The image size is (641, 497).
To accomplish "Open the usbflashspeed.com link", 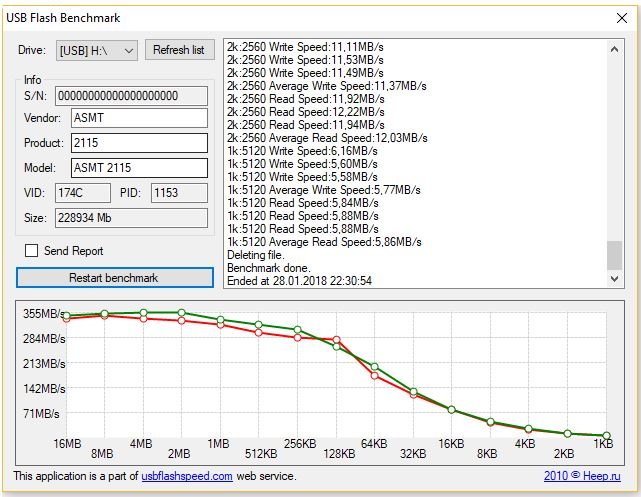I will tap(187, 476).
